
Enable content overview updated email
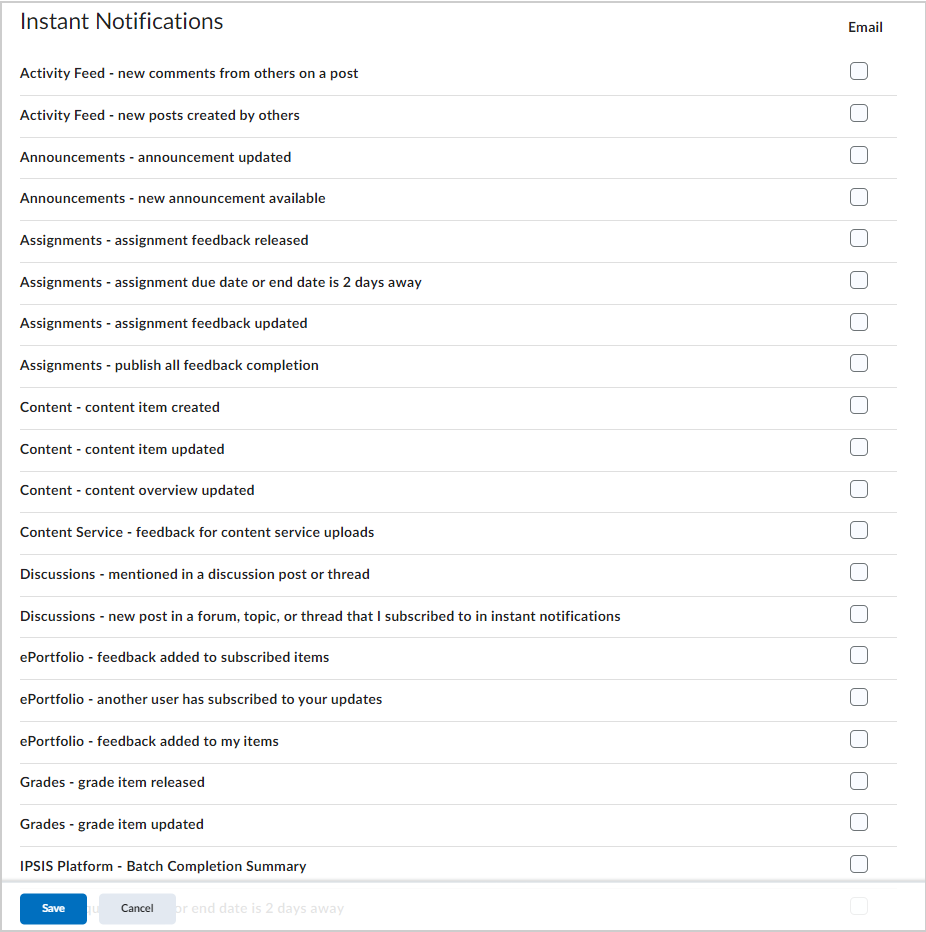[x=859, y=488]
